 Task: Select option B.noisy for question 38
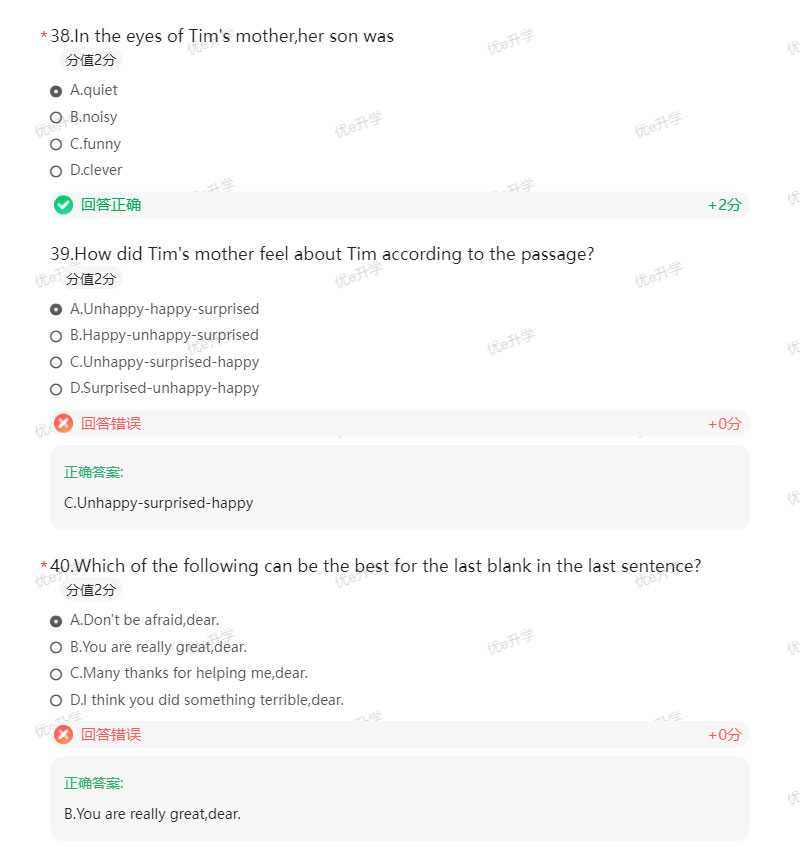tap(56, 117)
